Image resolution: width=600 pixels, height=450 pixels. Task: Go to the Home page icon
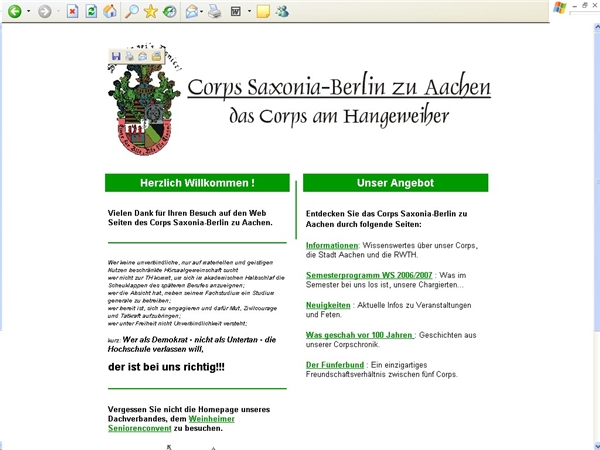click(110, 11)
